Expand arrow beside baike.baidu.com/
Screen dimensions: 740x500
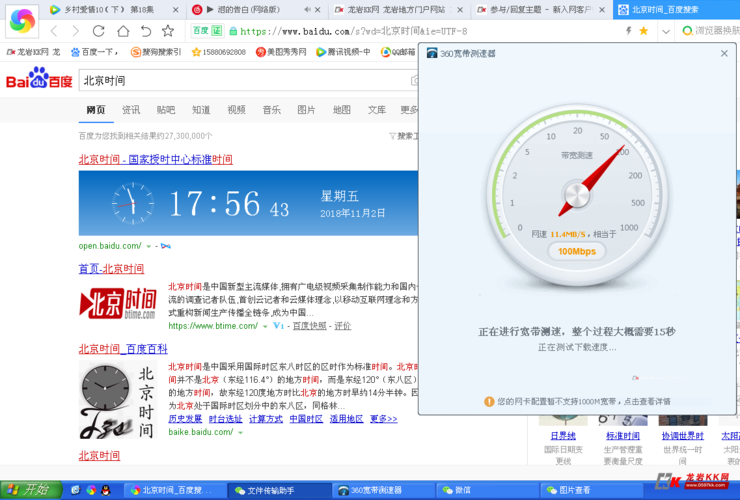tap(240, 432)
